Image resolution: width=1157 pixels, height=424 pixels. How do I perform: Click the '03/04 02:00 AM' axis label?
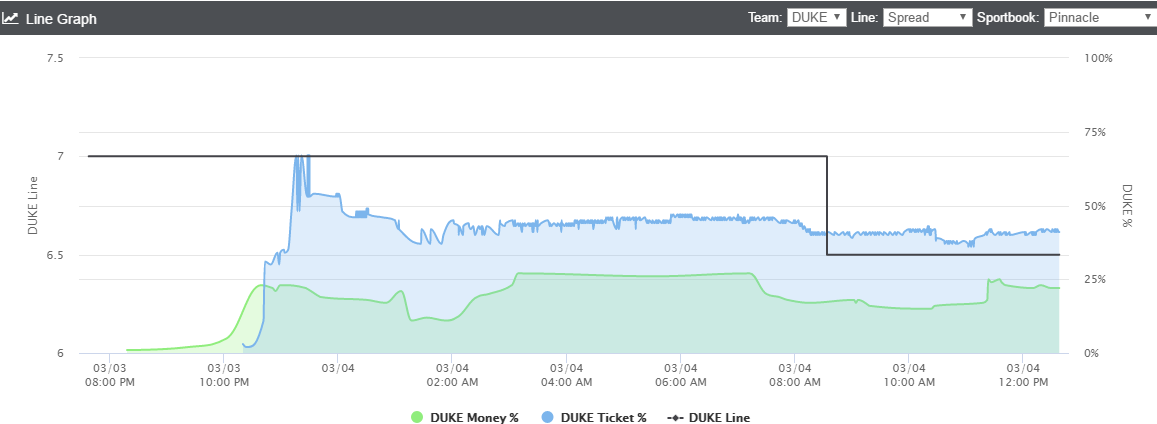point(451,374)
